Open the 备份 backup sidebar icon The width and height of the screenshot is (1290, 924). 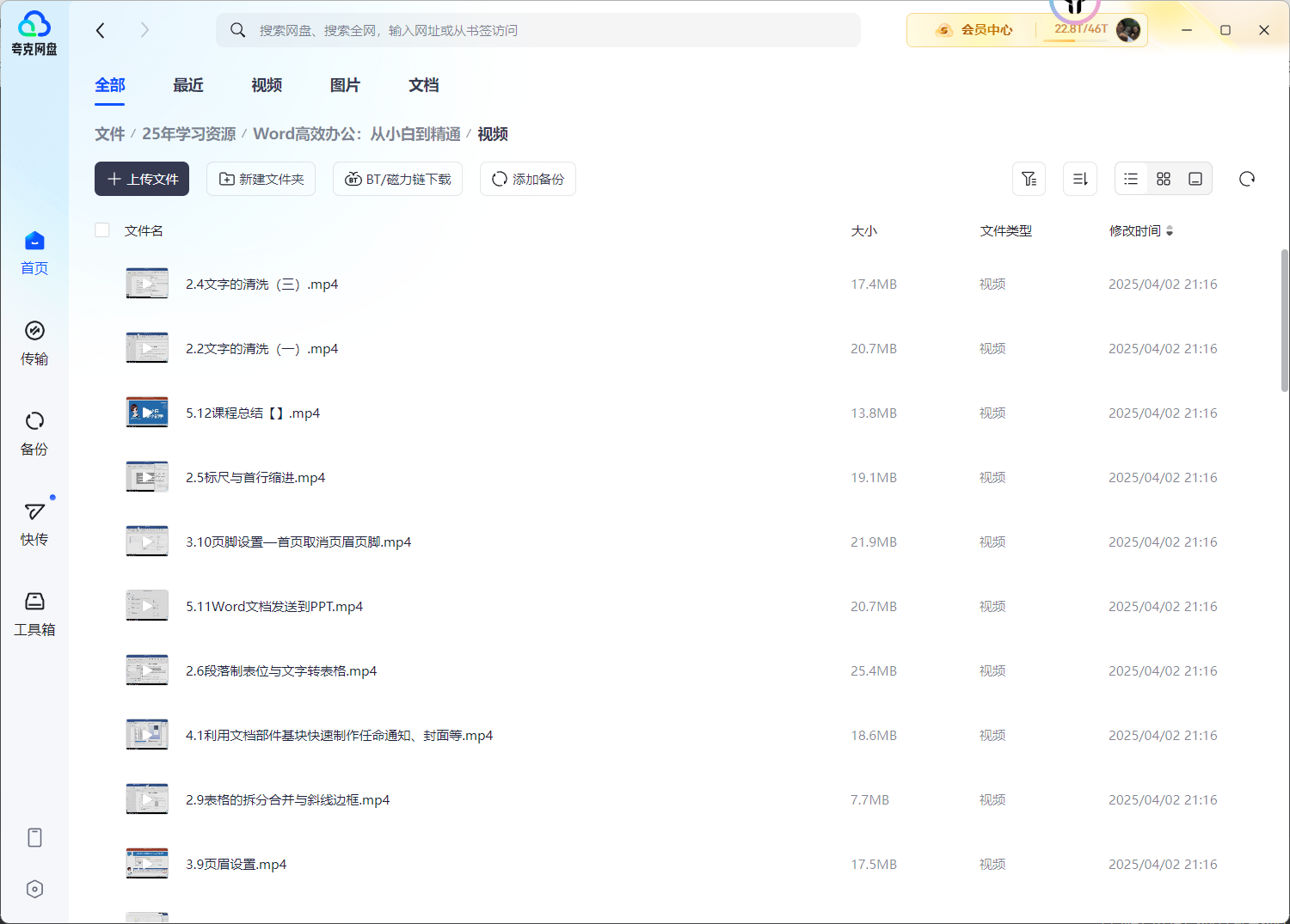point(34,433)
